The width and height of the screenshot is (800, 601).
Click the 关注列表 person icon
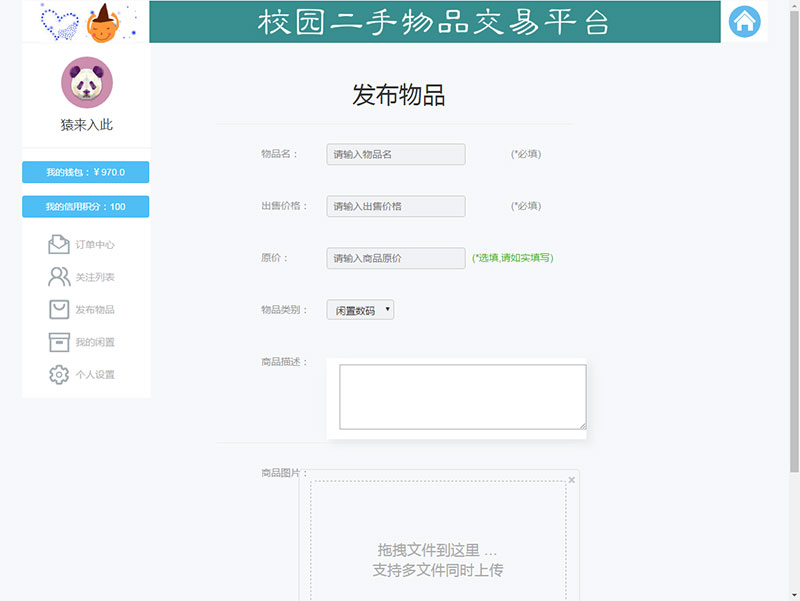click(61, 277)
